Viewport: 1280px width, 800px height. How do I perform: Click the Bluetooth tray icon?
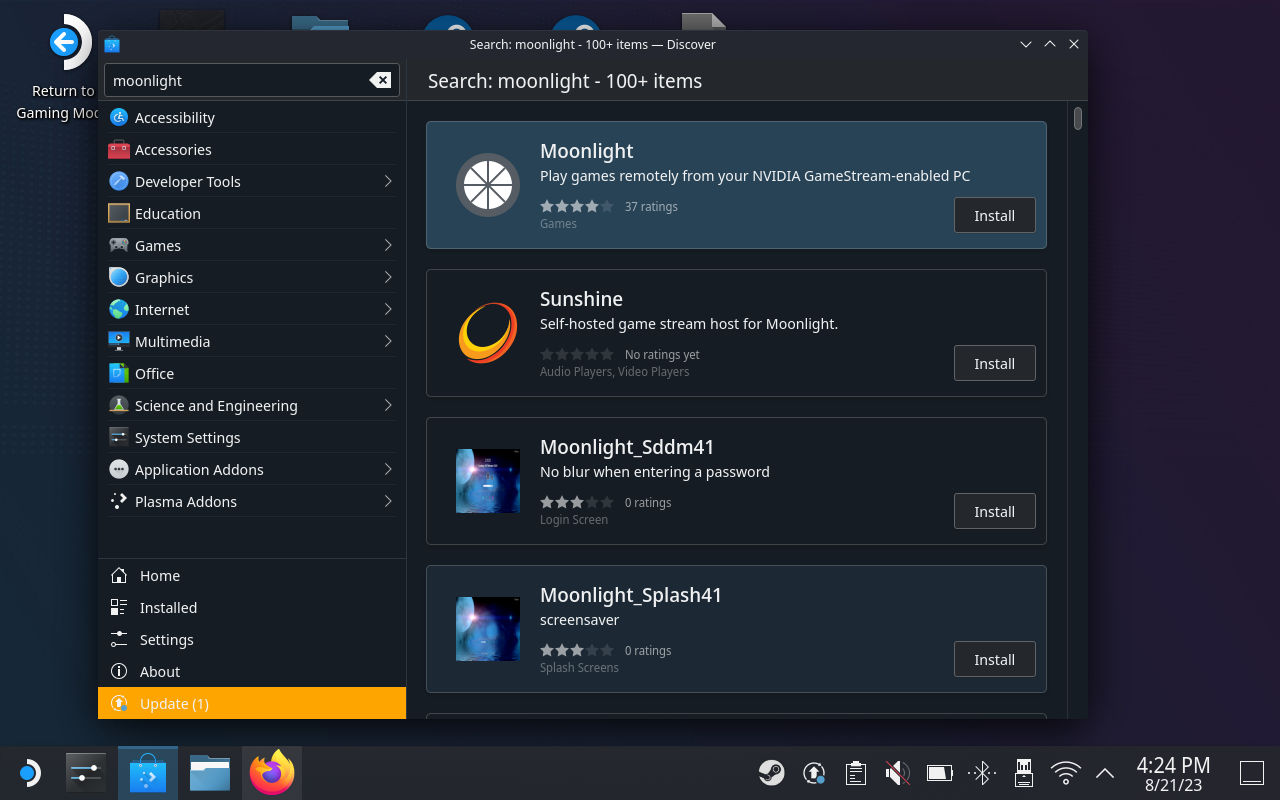click(982, 773)
